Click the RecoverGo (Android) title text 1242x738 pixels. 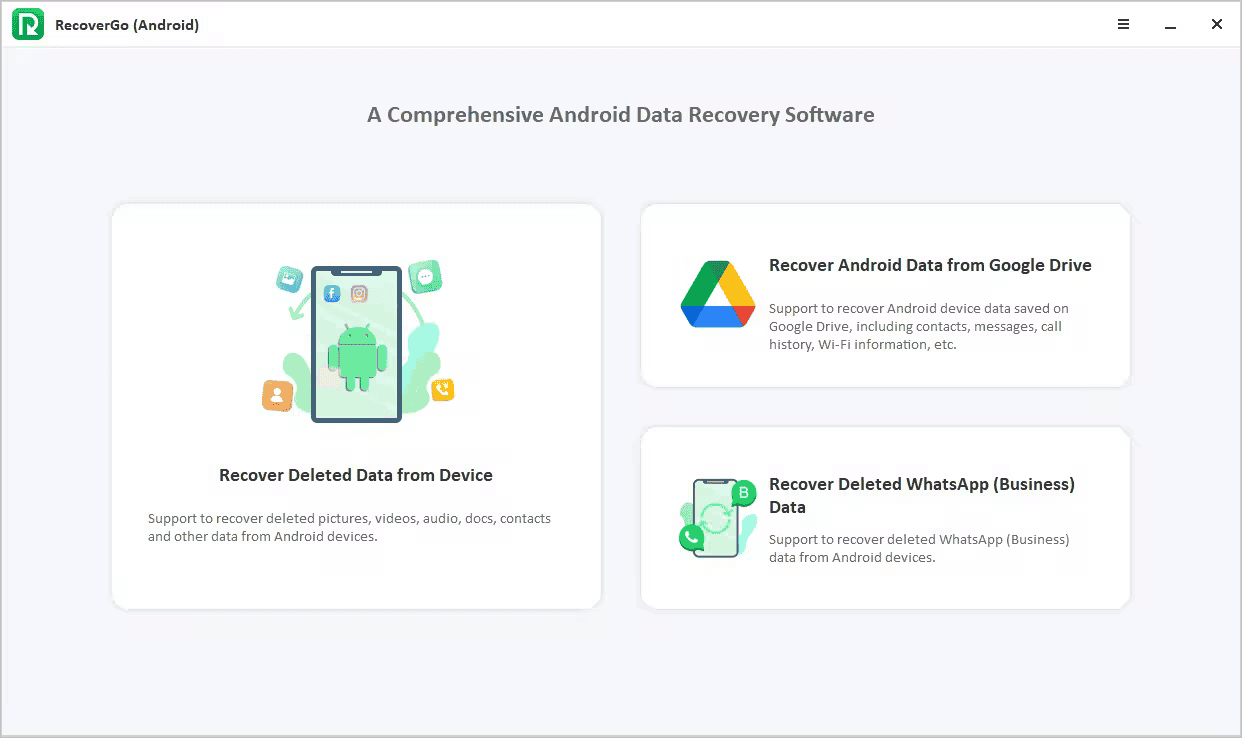click(x=127, y=25)
